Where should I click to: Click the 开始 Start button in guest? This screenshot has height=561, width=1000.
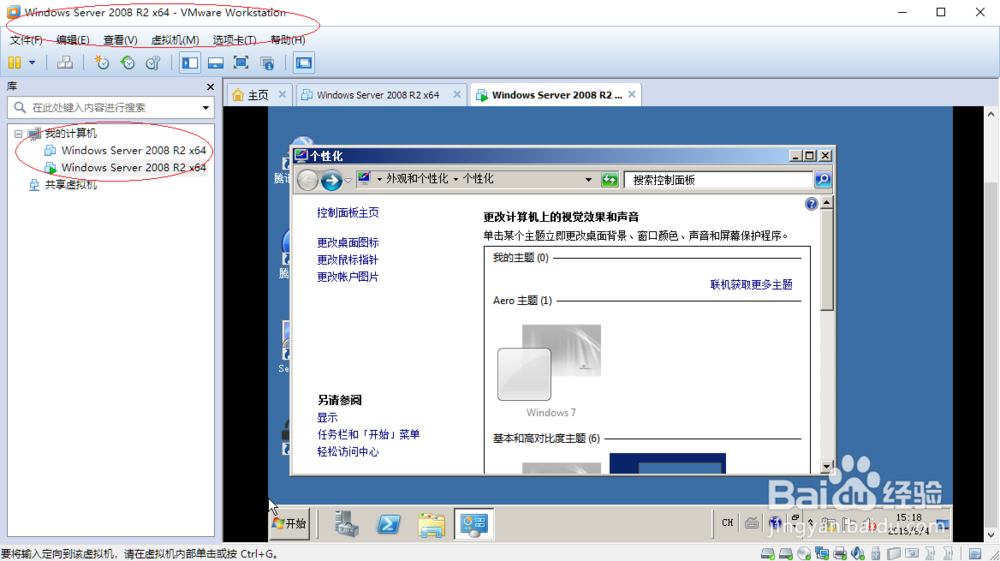290,524
